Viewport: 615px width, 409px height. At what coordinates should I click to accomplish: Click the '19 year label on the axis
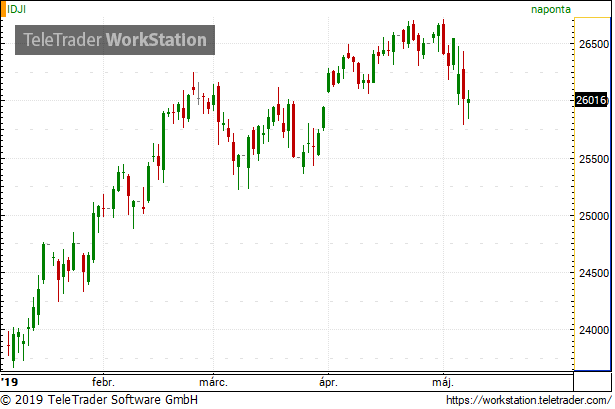click(9, 382)
